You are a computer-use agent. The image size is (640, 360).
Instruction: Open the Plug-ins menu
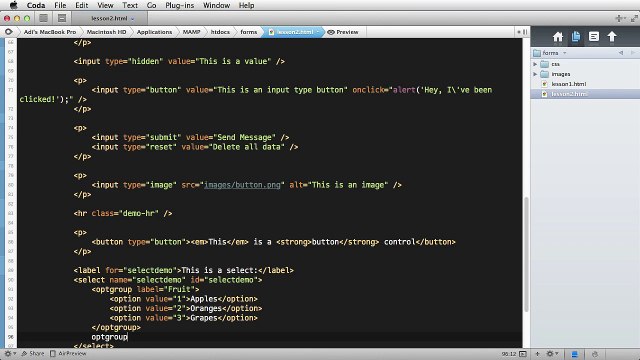(x=180, y=5)
